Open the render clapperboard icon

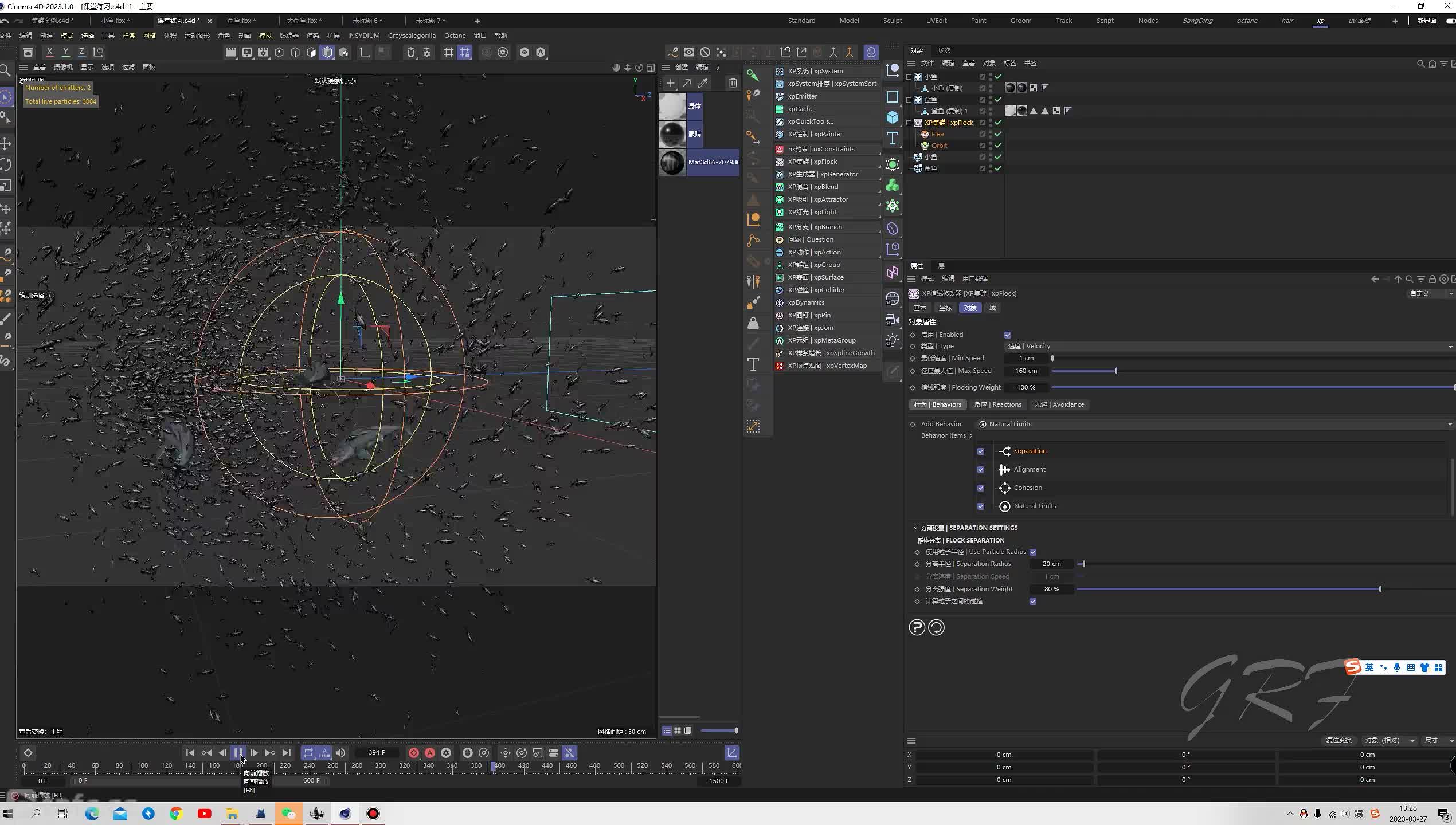click(230, 52)
